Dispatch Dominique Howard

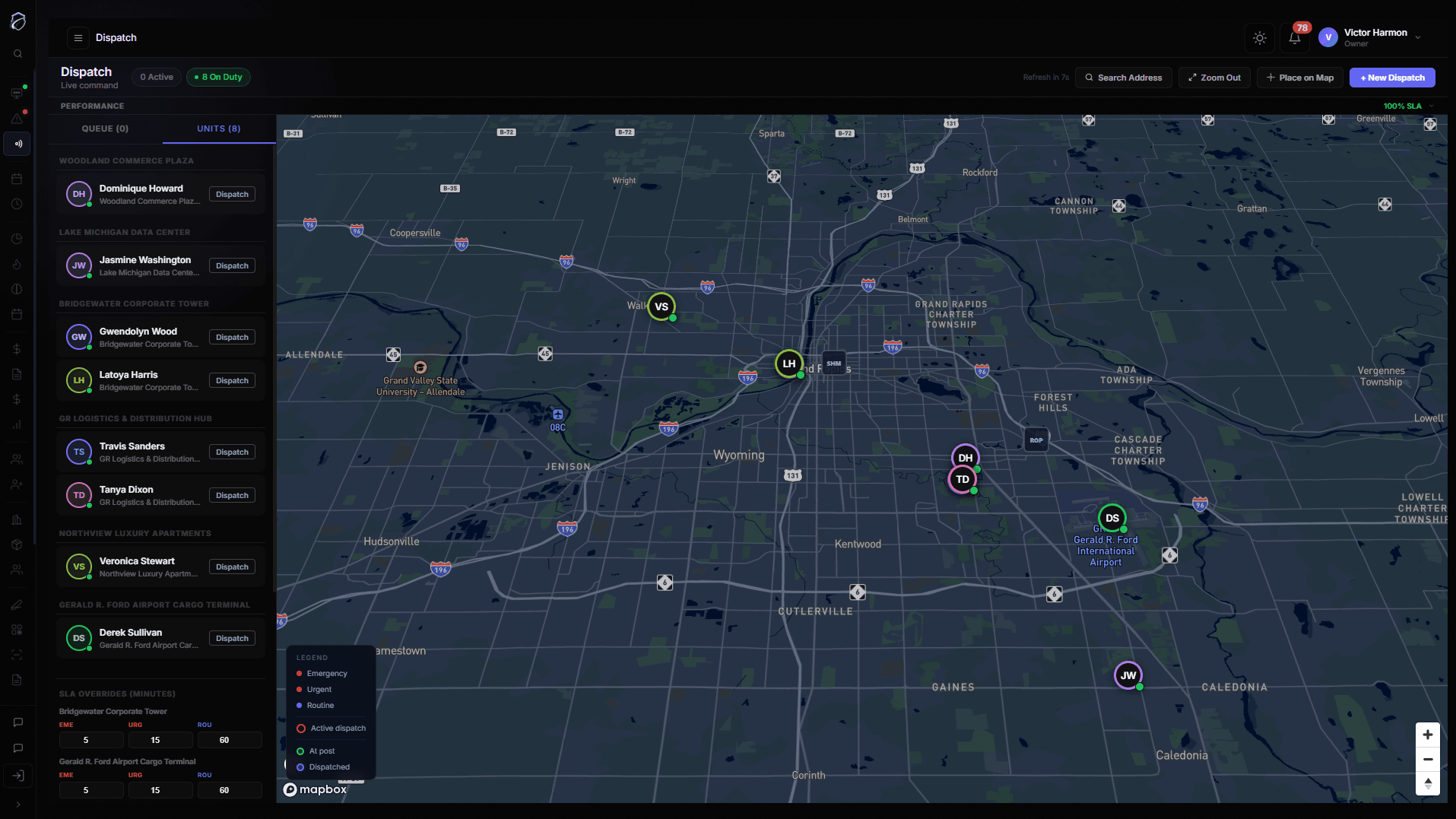(232, 195)
